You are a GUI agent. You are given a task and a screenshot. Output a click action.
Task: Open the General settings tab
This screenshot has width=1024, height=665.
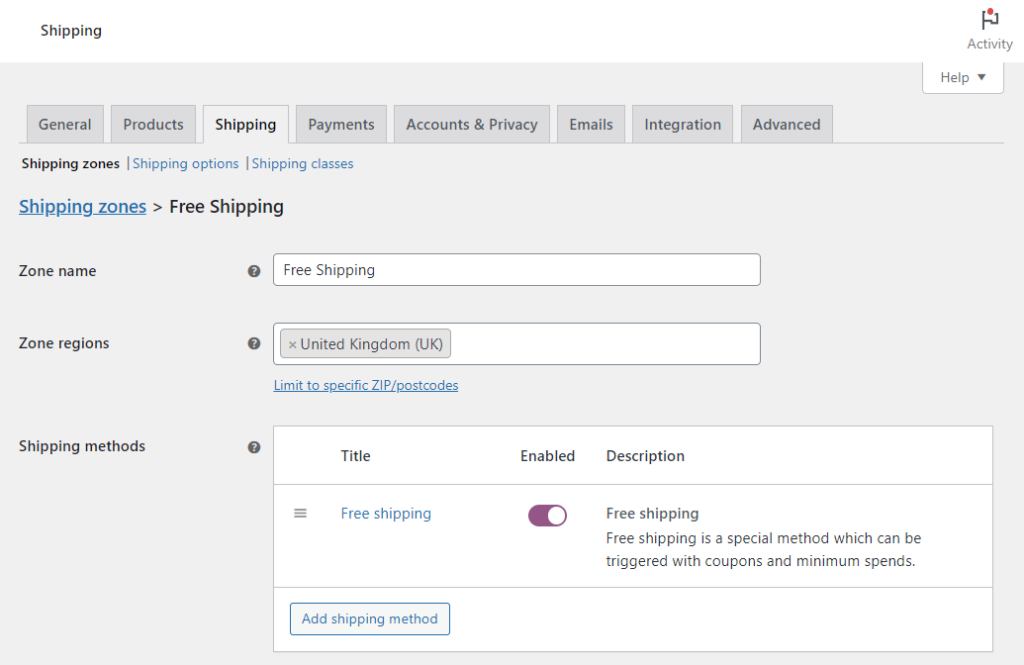64,123
